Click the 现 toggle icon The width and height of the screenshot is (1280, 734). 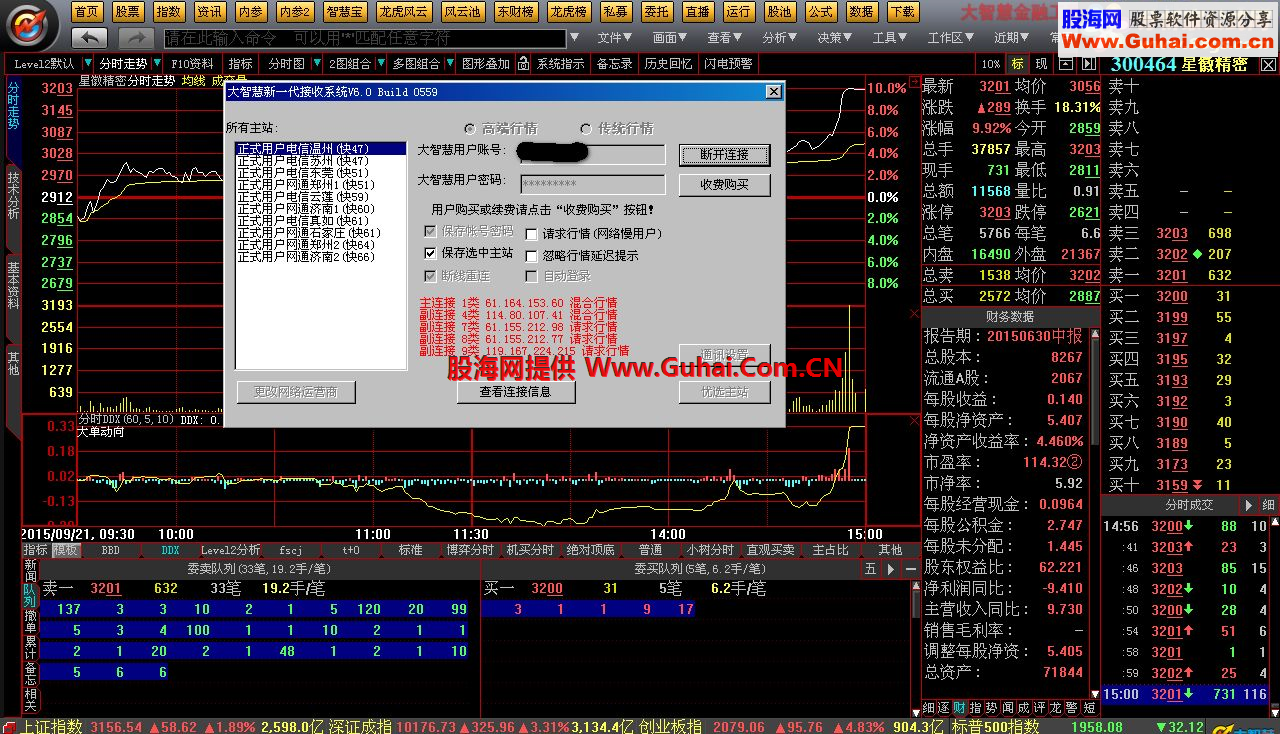point(1040,63)
